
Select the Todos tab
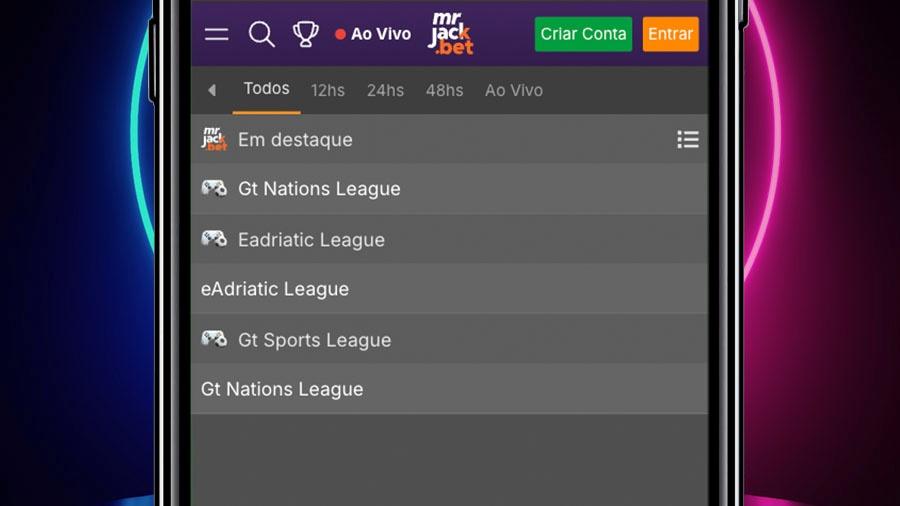(x=266, y=89)
